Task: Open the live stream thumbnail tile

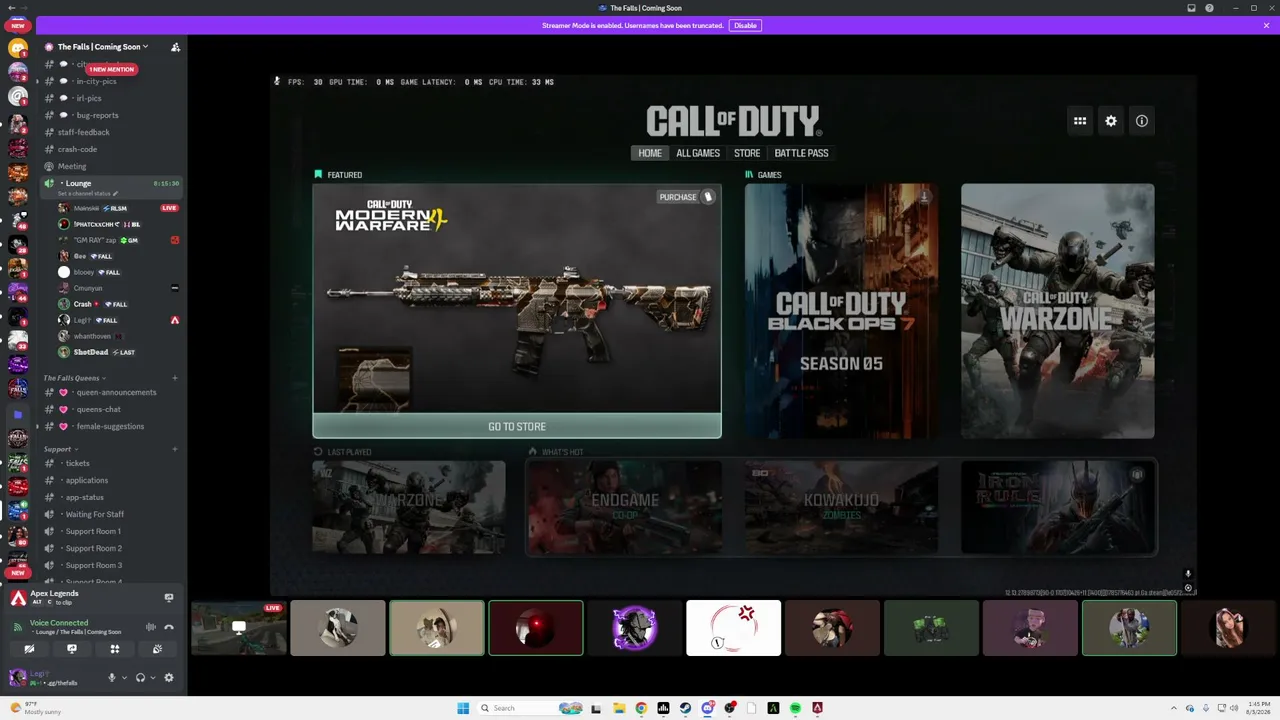Action: click(239, 628)
